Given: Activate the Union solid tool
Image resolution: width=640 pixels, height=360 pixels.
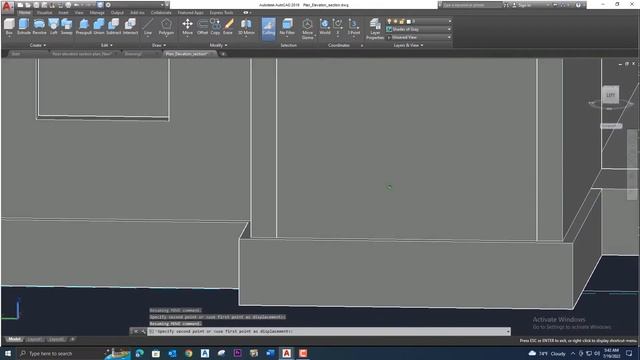Looking at the screenshot, I should click(x=99, y=27).
